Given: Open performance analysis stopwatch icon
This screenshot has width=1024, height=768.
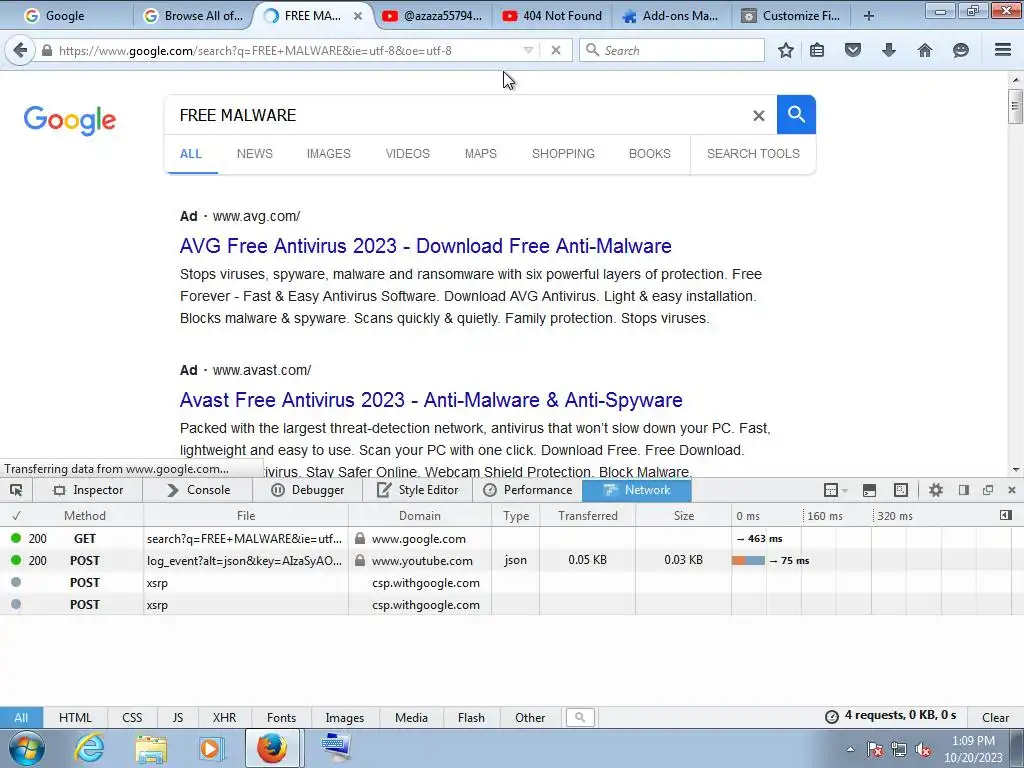Looking at the screenshot, I should (x=831, y=717).
